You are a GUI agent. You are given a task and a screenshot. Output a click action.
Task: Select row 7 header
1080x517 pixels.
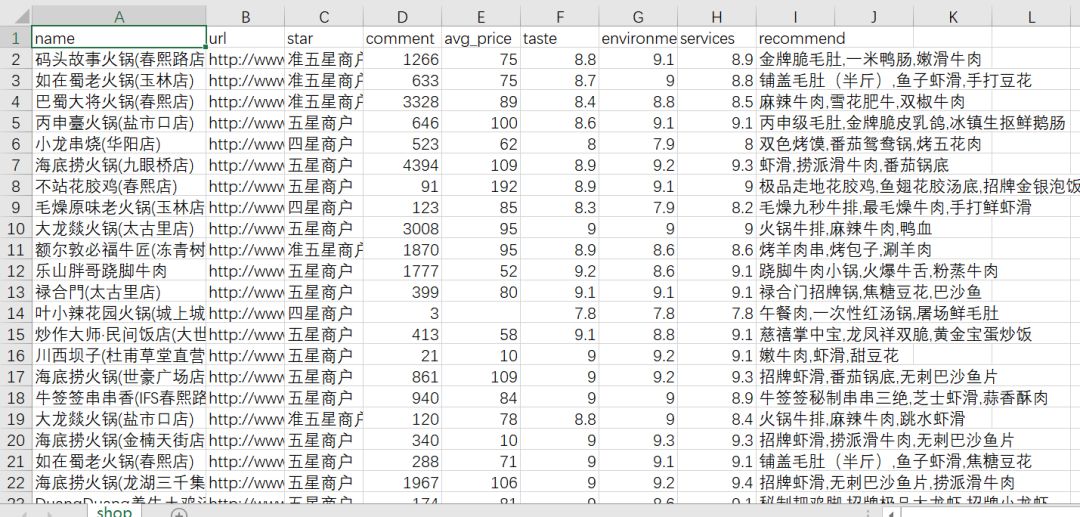[16, 165]
